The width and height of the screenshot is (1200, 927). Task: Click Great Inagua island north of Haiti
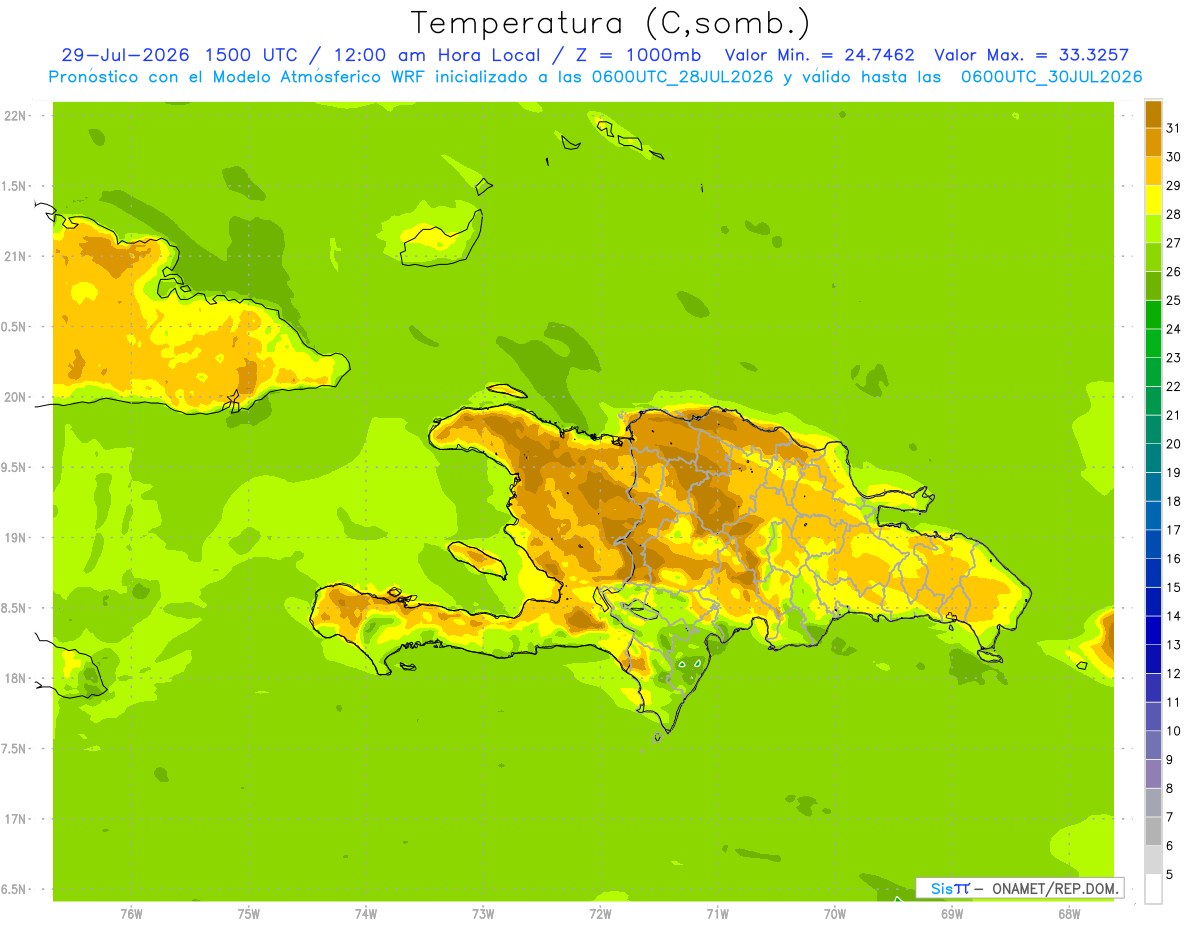(x=442, y=240)
